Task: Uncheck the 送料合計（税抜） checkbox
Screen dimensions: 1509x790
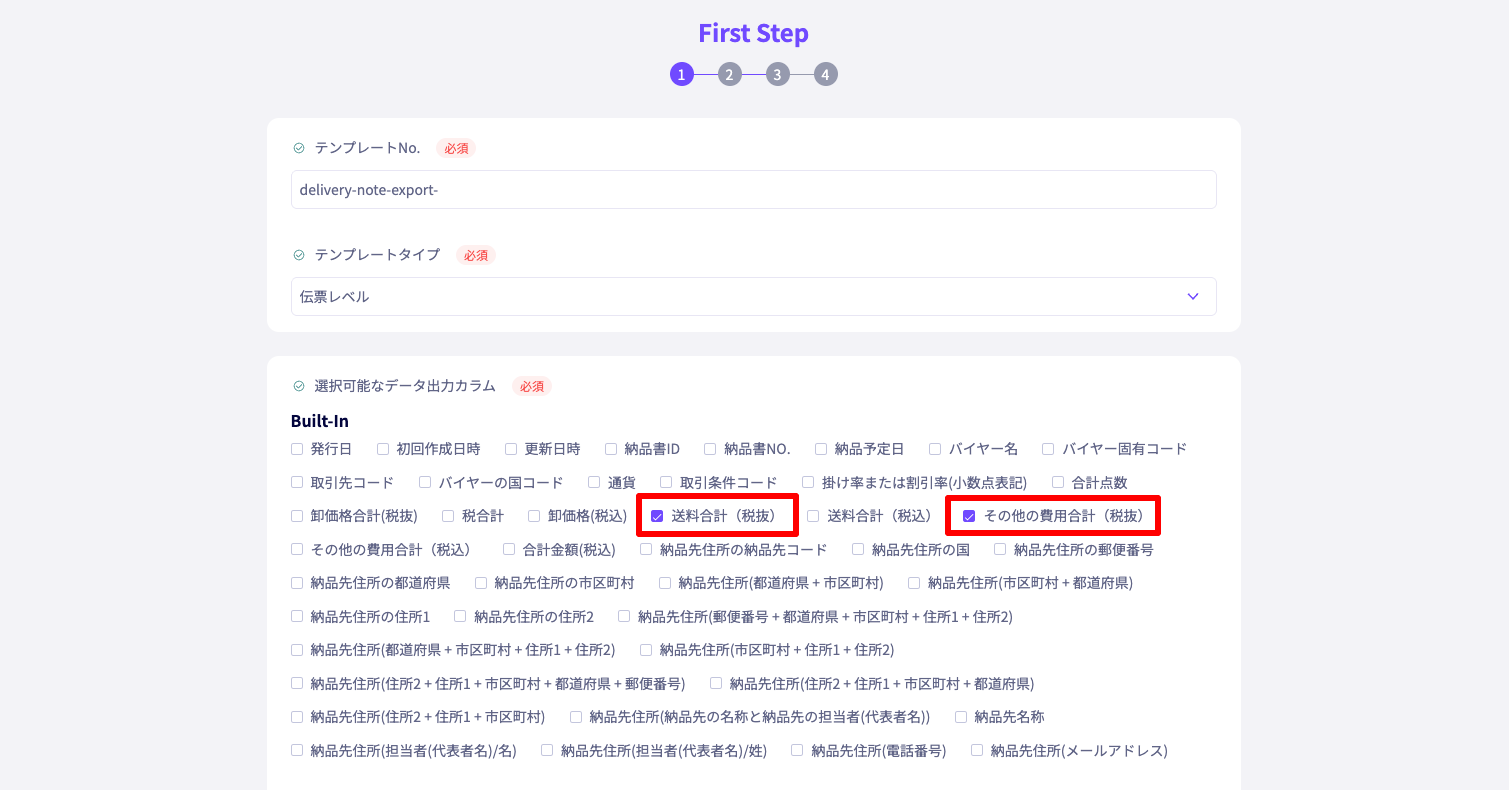Action: coord(657,516)
